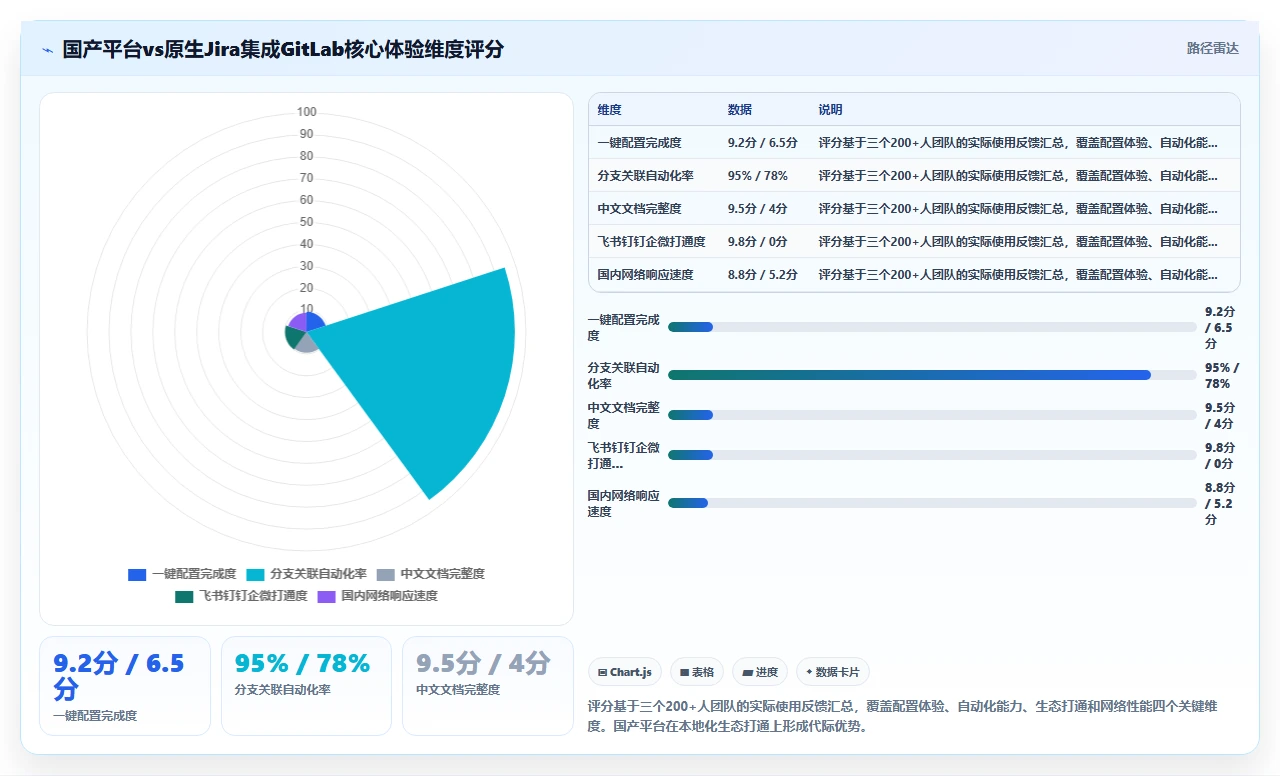Click the 国内网络响应速度 progress bar
Image resolution: width=1280 pixels, height=776 pixels.
tap(932, 503)
